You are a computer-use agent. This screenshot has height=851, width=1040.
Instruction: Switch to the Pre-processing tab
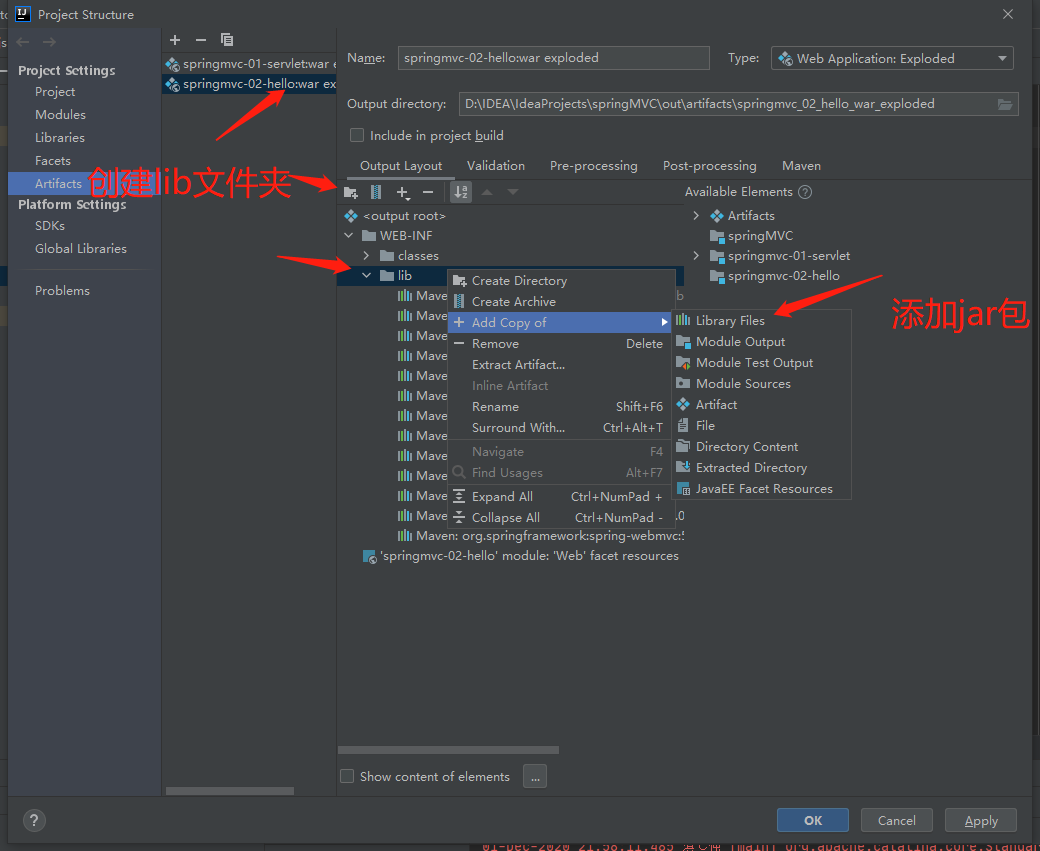[594, 166]
